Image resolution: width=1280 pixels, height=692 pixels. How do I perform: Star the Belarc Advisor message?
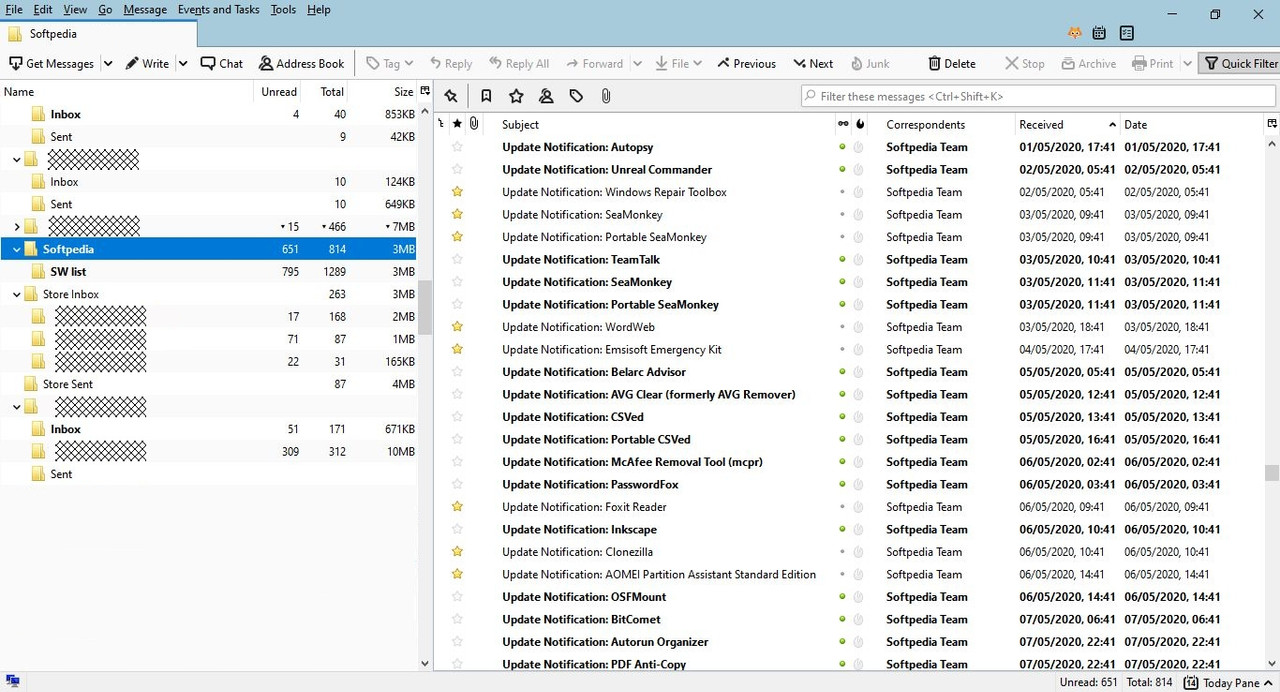pos(457,372)
